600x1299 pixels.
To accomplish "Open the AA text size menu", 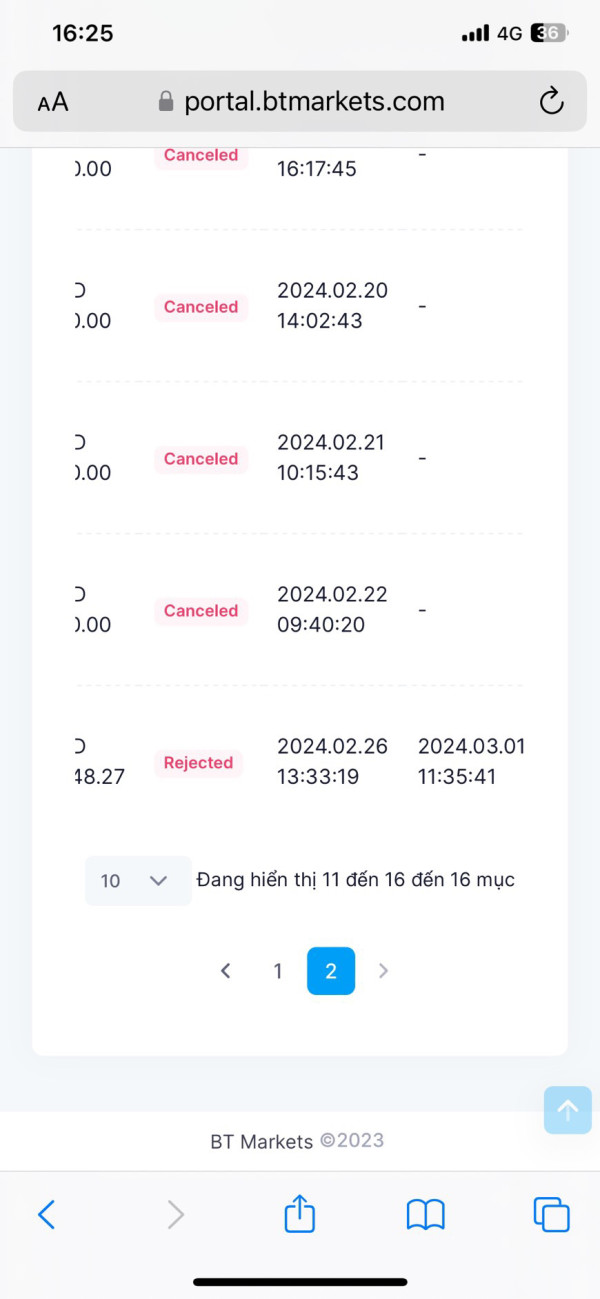I will (x=53, y=102).
